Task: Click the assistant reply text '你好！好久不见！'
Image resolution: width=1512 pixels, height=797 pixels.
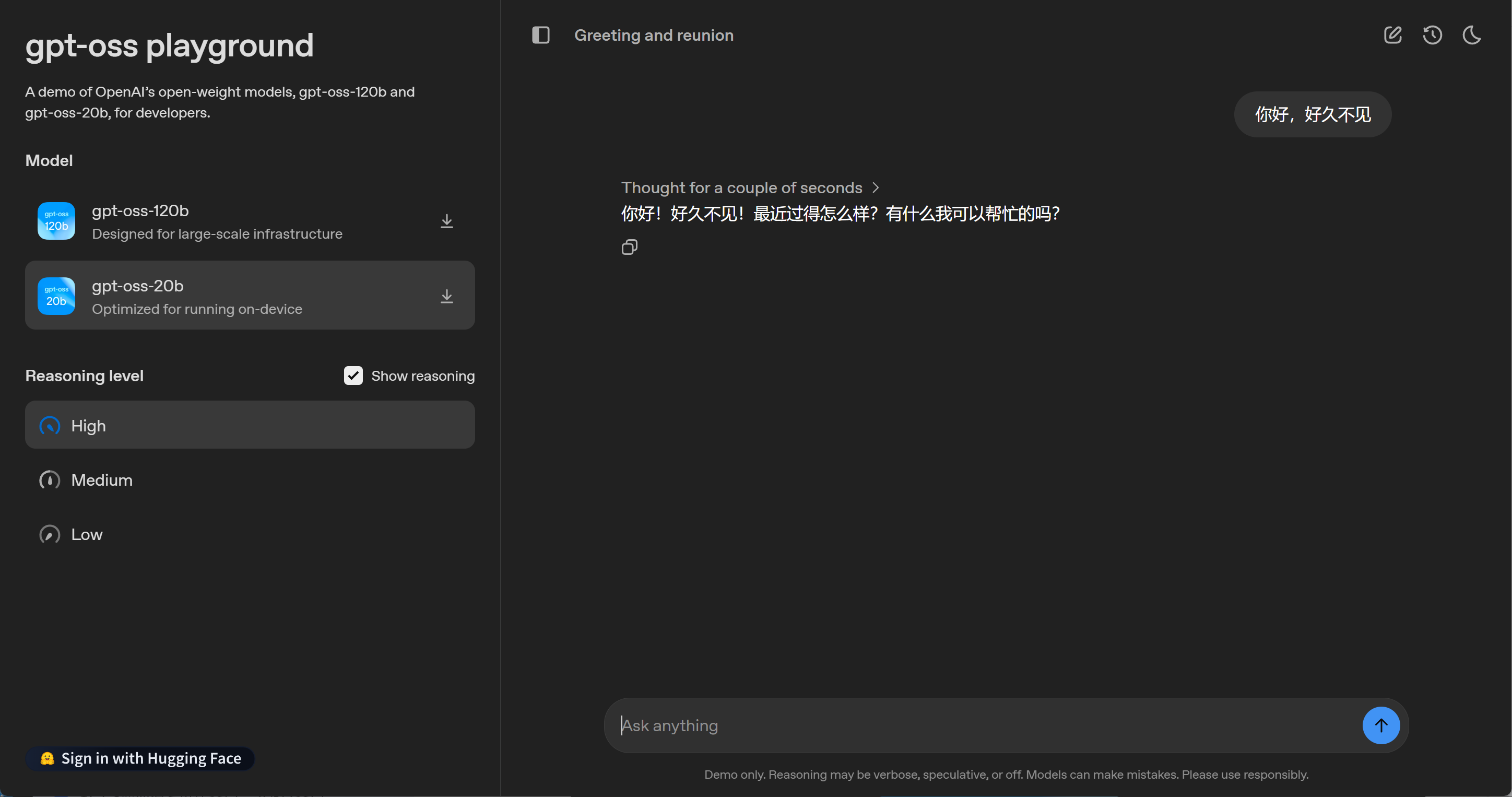Action: point(682,214)
